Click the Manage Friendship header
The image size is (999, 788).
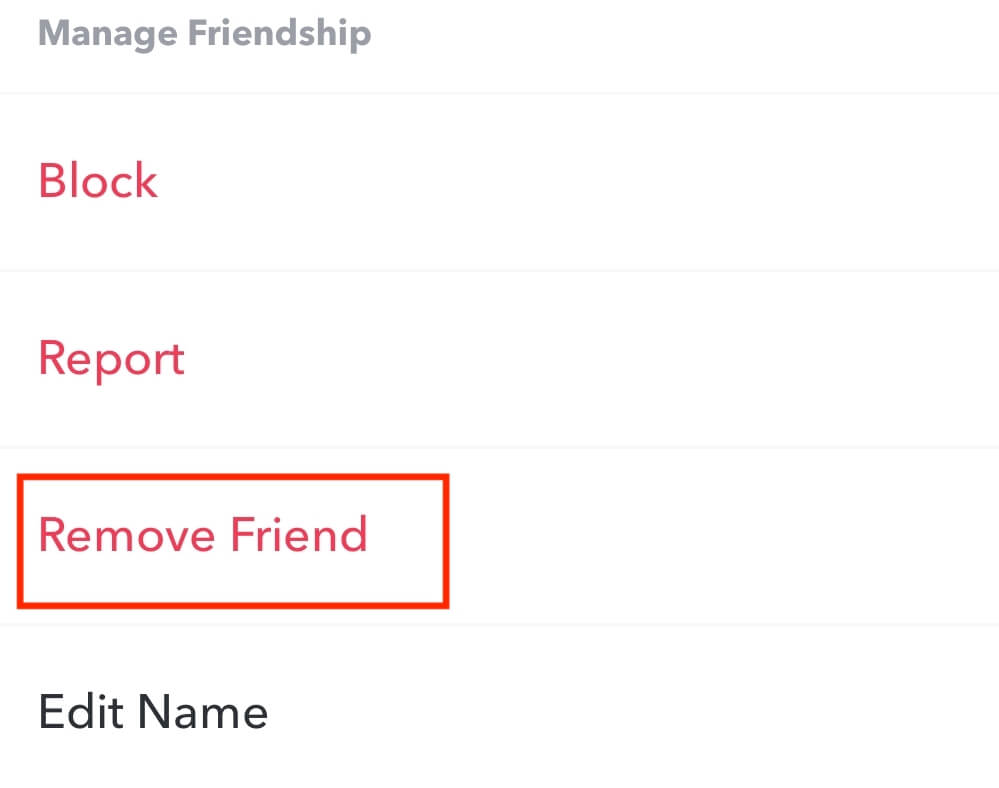point(205,34)
